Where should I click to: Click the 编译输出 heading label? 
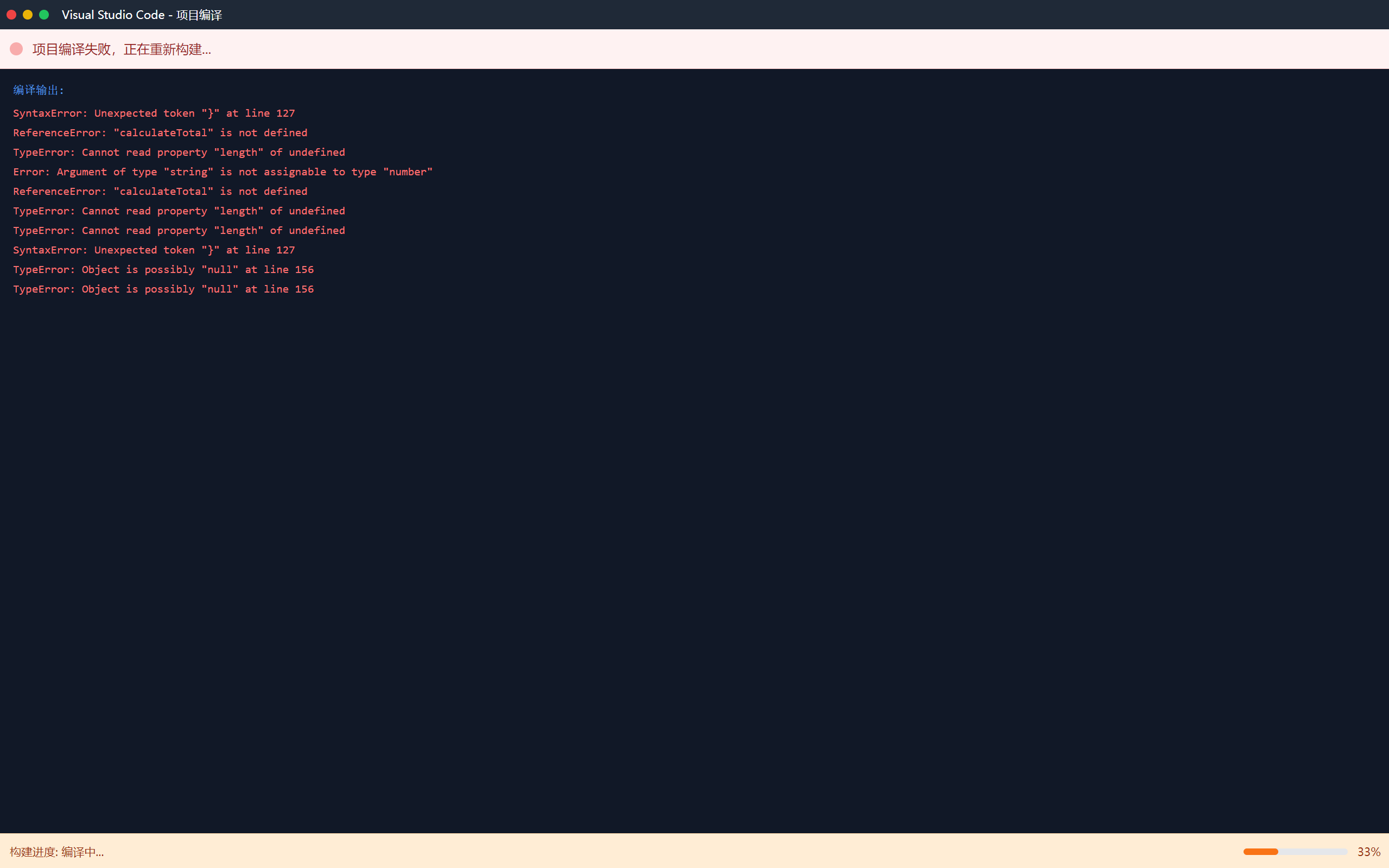[x=39, y=90]
